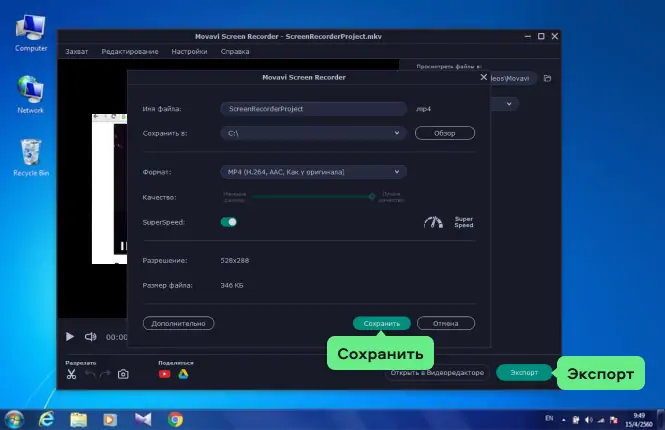Open the Редактирование menu
This screenshot has height=430, width=665.
(x=130, y=51)
